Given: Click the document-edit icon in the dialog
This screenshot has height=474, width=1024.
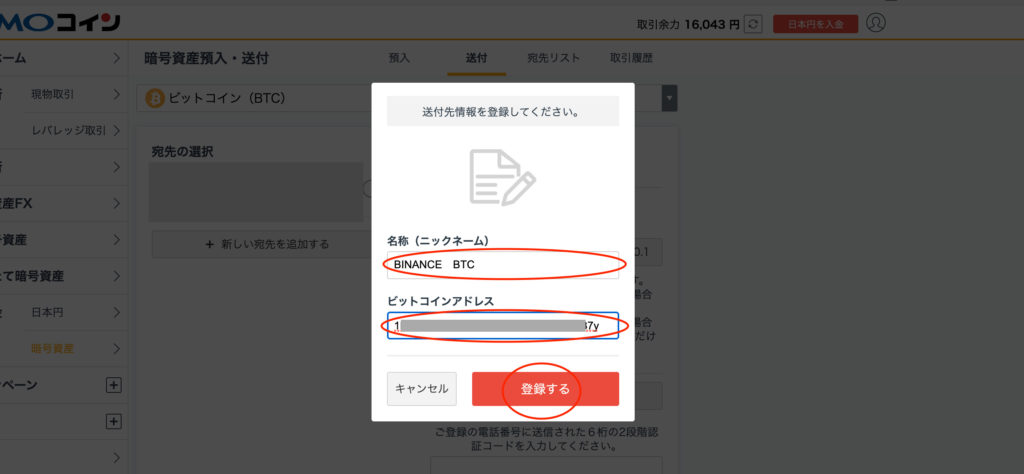Looking at the screenshot, I should click(502, 178).
